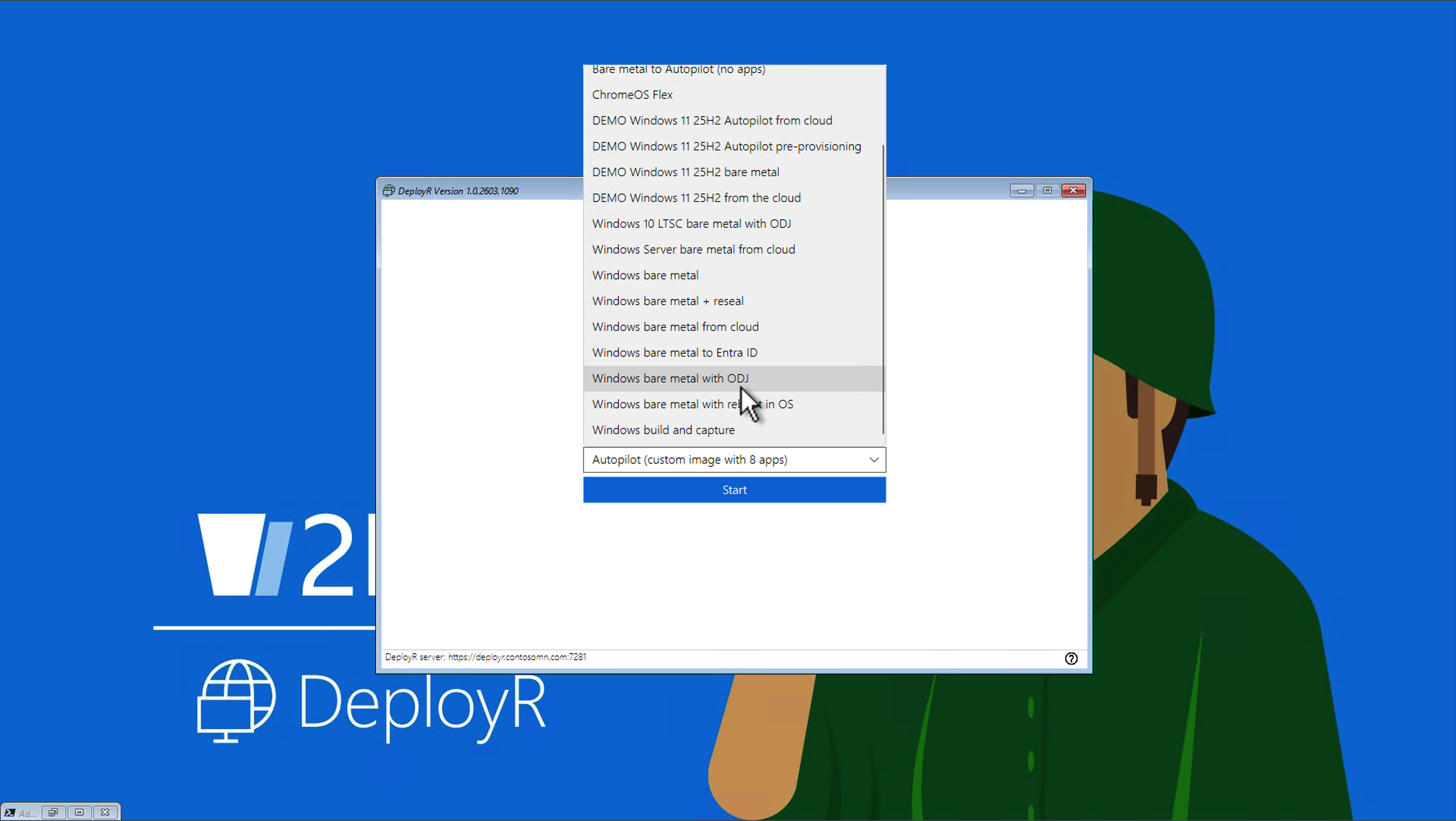Maximize the minimized PowerShell window
The image size is (1456, 821).
79,813
